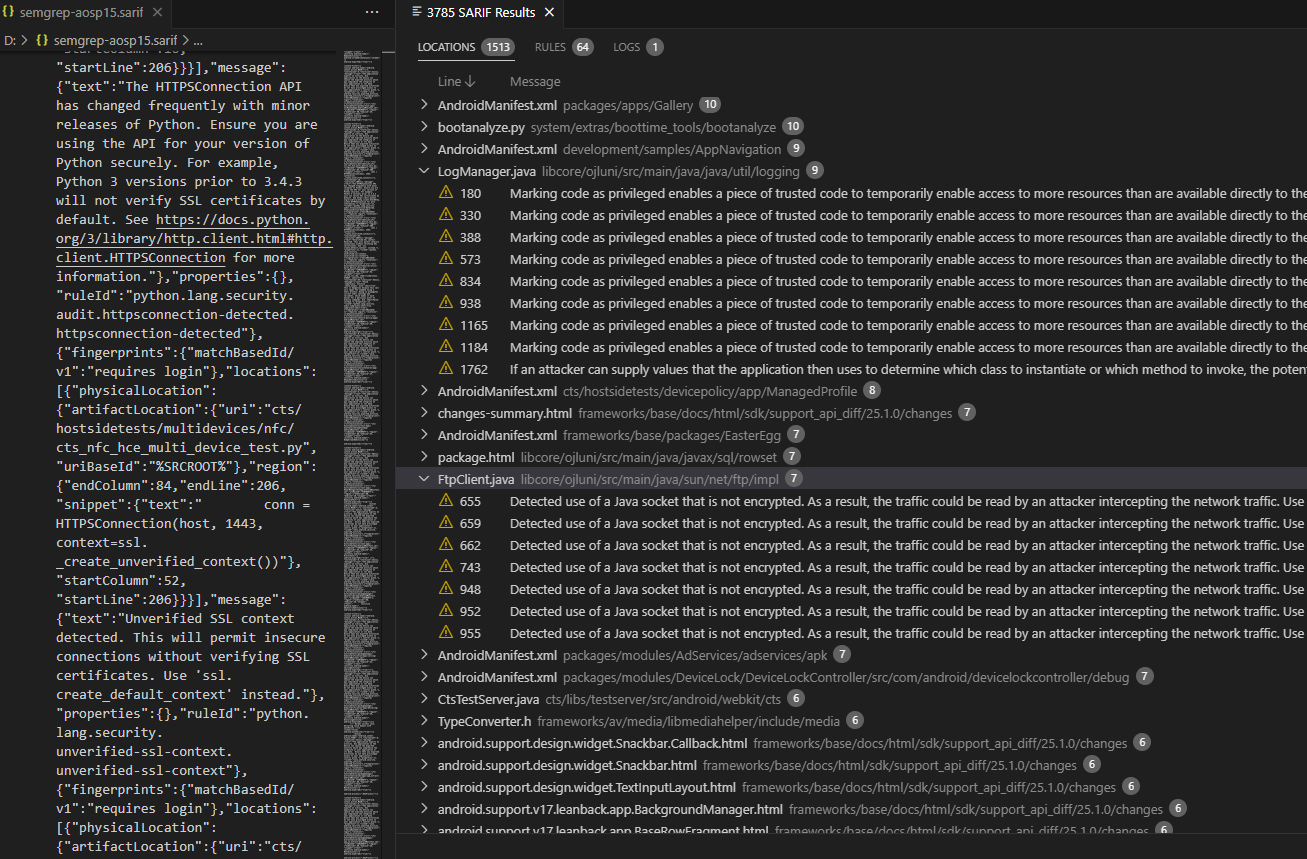Click the 10 badge on Gallery AndroidManifest entry
This screenshot has height=859, width=1307.
pyautogui.click(x=710, y=104)
